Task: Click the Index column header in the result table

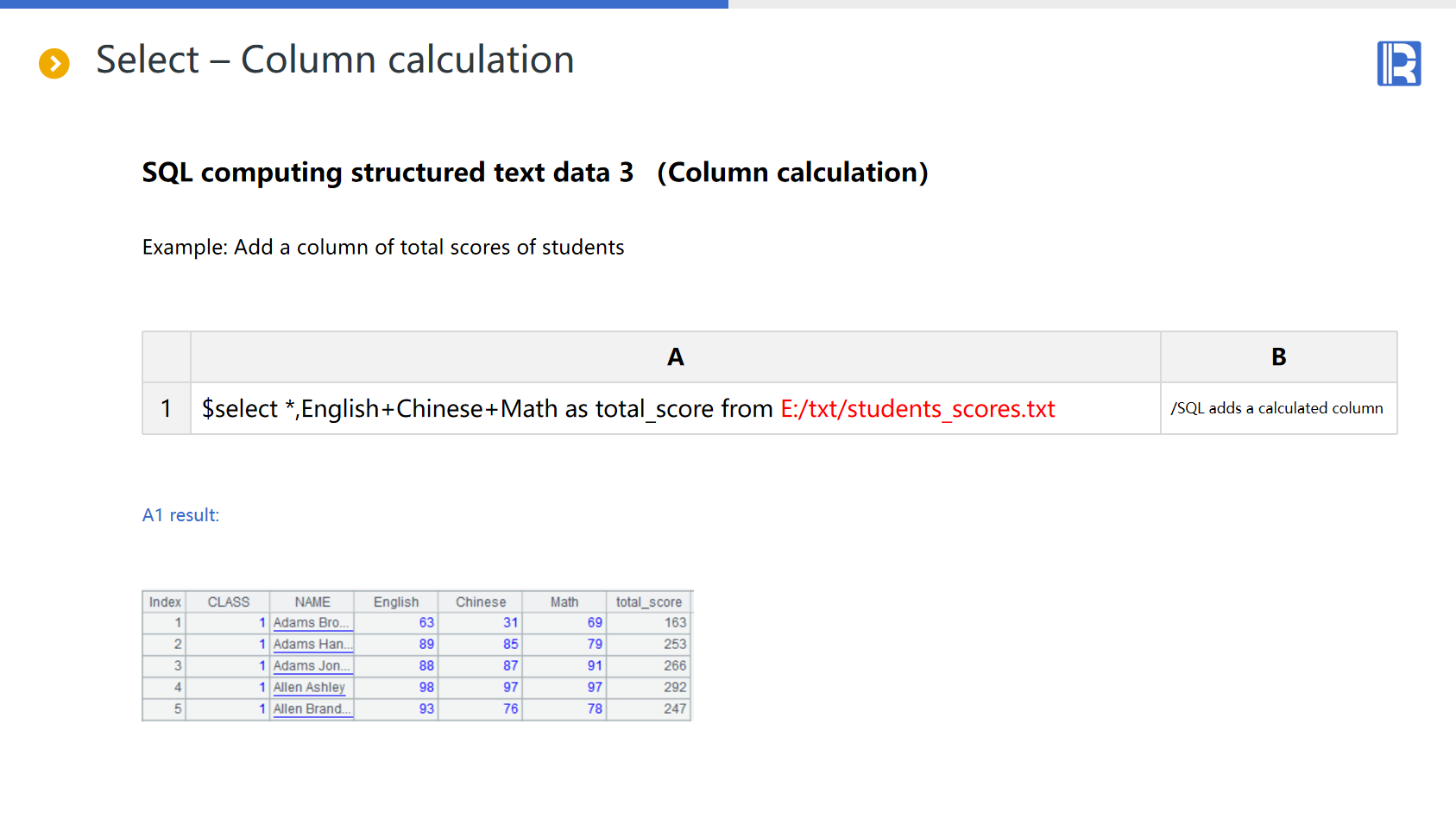Action: tap(164, 602)
